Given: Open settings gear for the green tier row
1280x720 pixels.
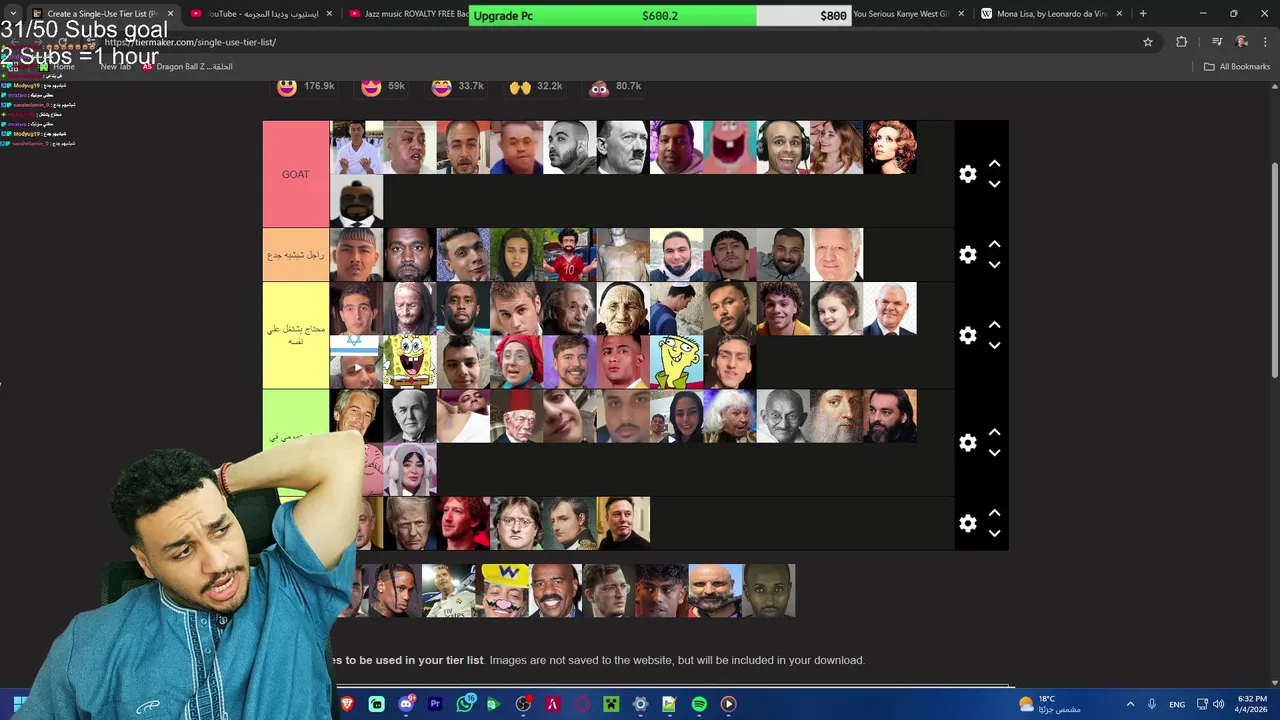Looking at the screenshot, I should 967,443.
